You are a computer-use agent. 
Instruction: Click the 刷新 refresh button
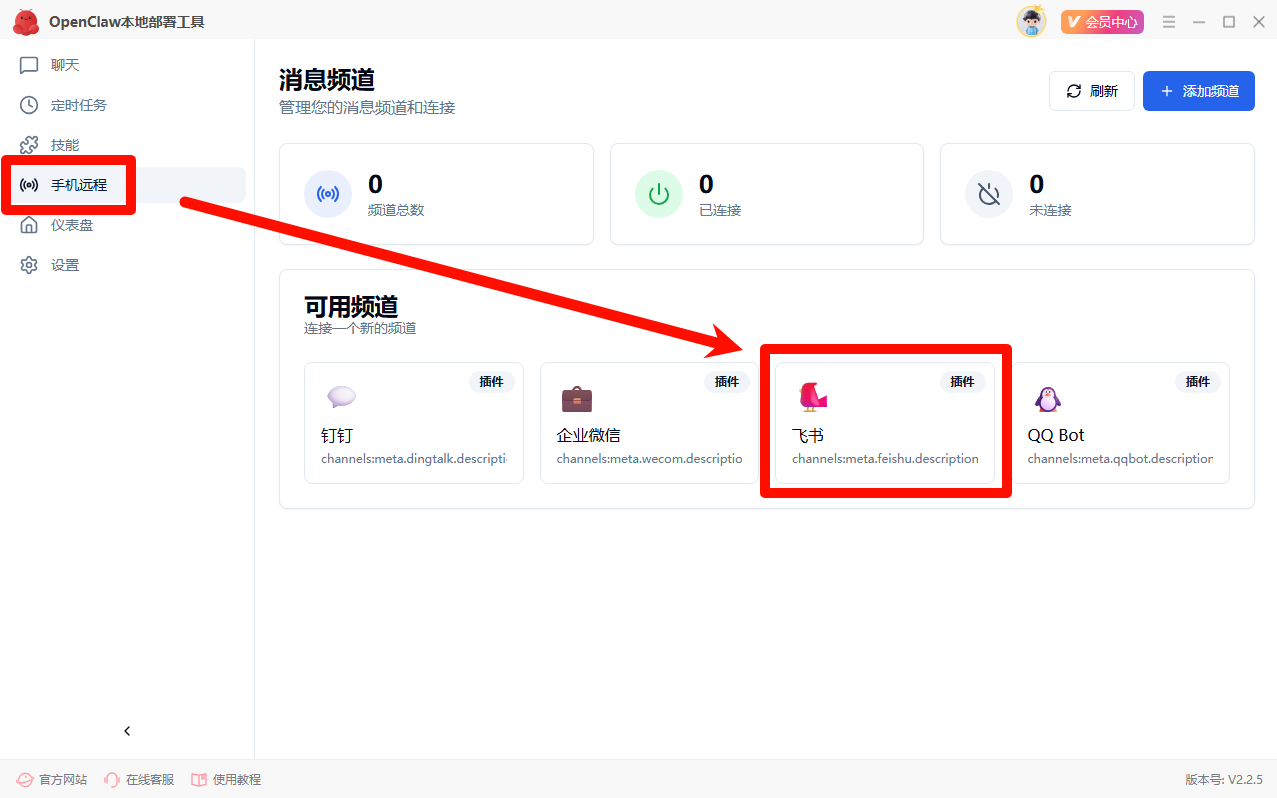pos(1091,91)
